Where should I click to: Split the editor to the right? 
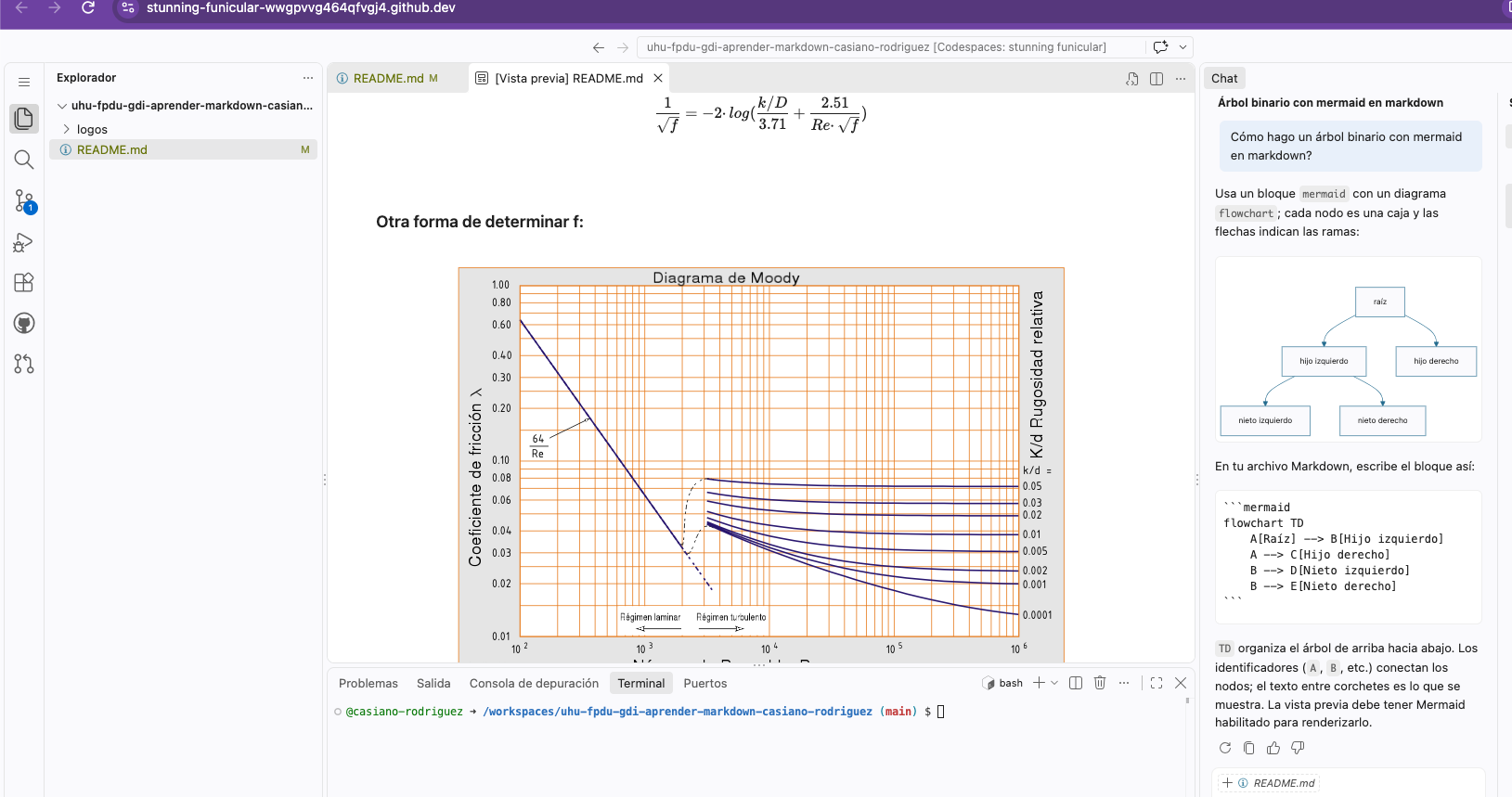[1157, 79]
